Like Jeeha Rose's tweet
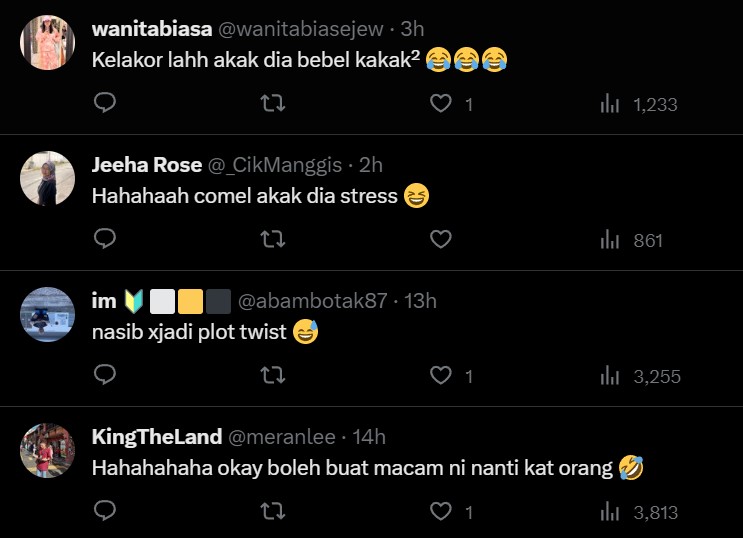 tap(440, 240)
